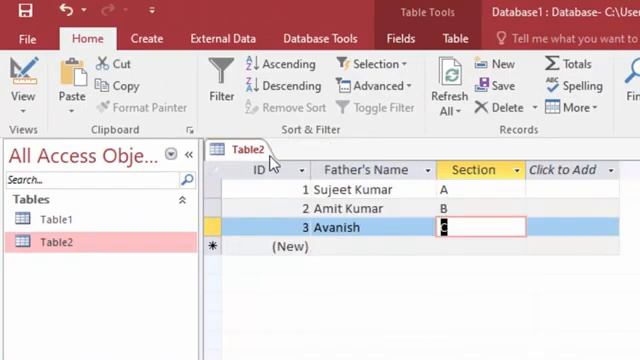Image resolution: width=640 pixels, height=360 pixels.
Task: Open the Clipboard dialog launcher
Action: click(190, 130)
